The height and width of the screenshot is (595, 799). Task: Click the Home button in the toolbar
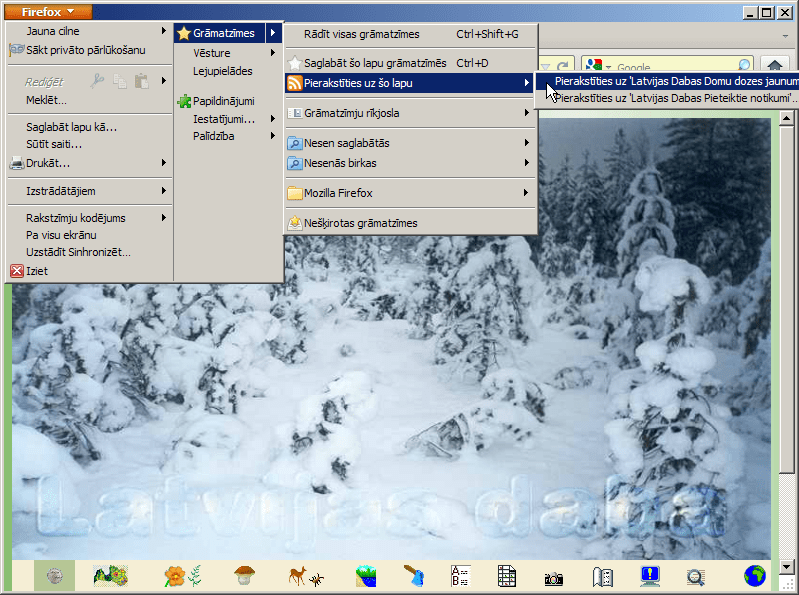pos(775,65)
